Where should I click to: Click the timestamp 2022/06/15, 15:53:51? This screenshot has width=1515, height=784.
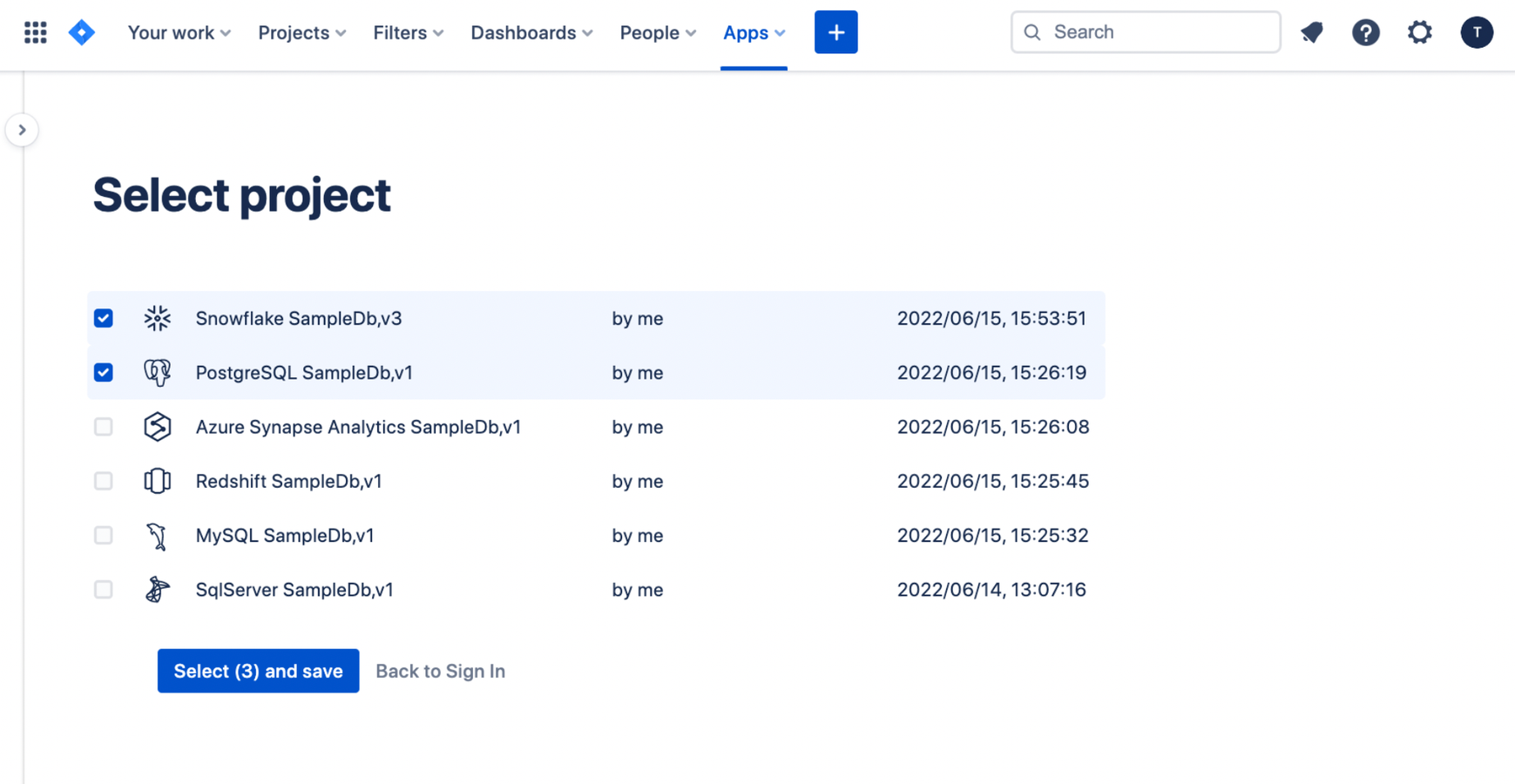(x=991, y=319)
